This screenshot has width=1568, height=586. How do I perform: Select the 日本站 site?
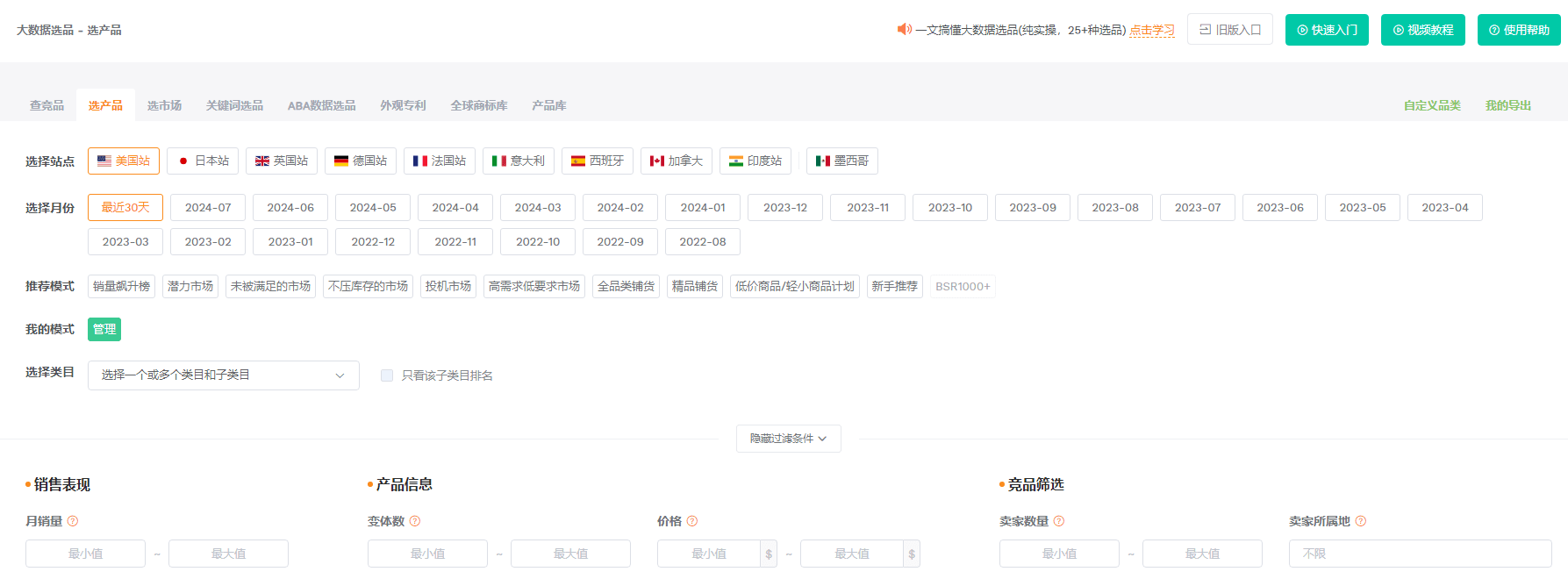(x=203, y=161)
